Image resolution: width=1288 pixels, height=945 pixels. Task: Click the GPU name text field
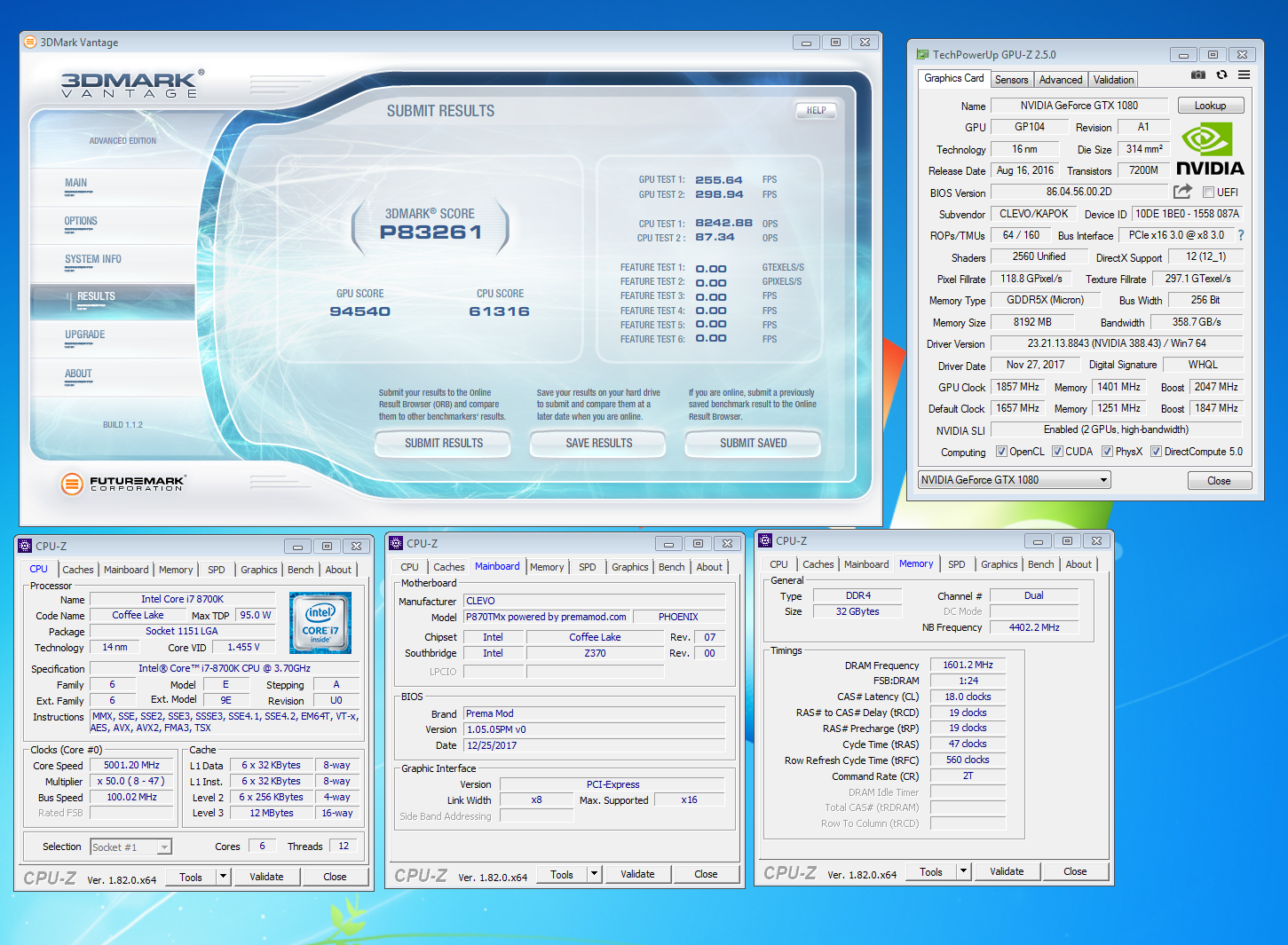1079,106
